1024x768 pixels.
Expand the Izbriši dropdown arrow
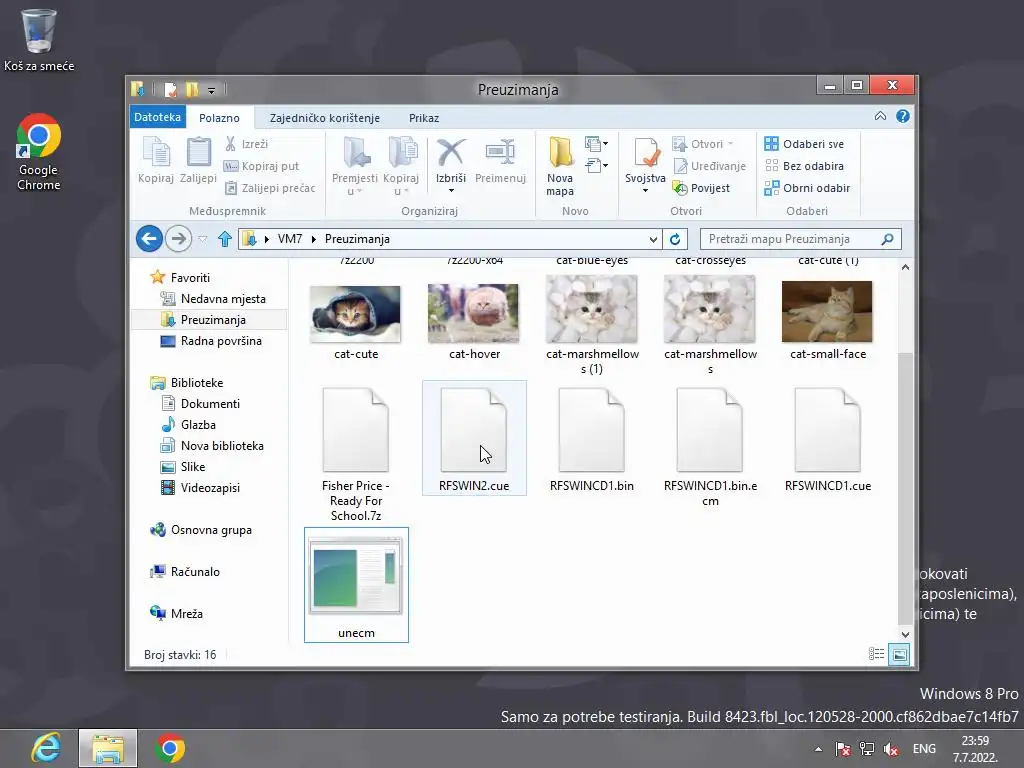point(451,191)
